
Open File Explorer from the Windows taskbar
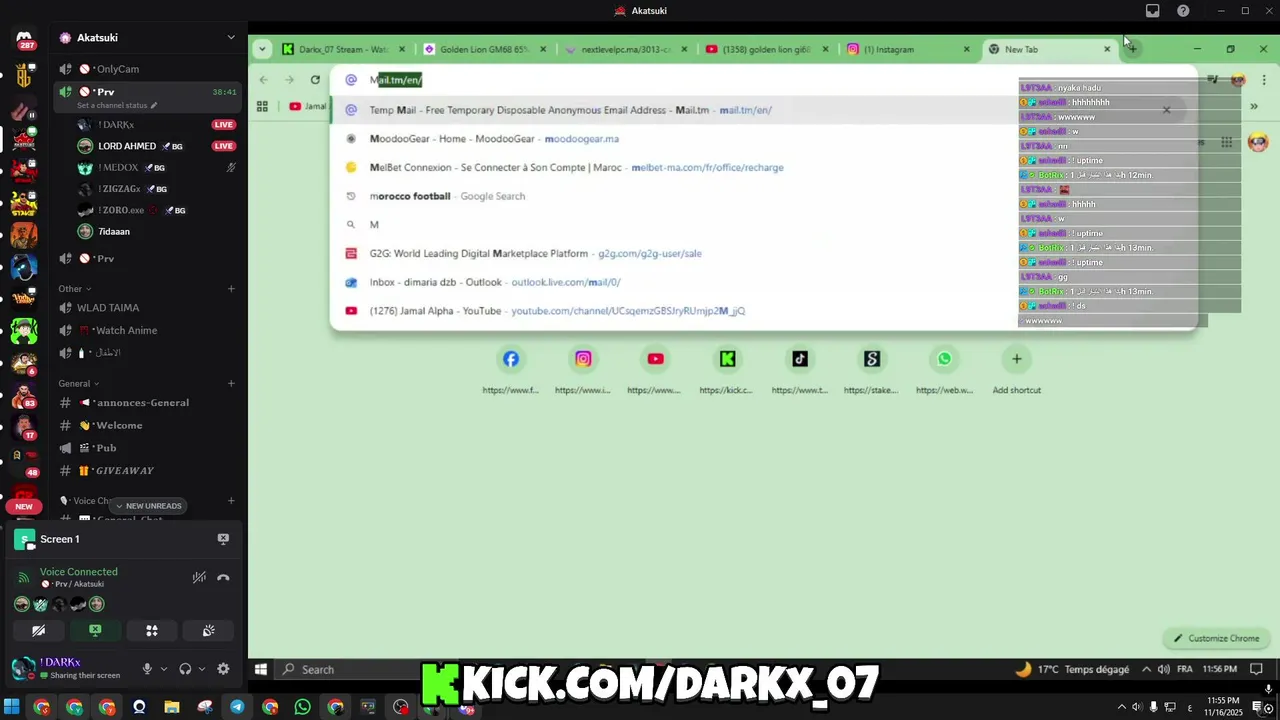172,707
